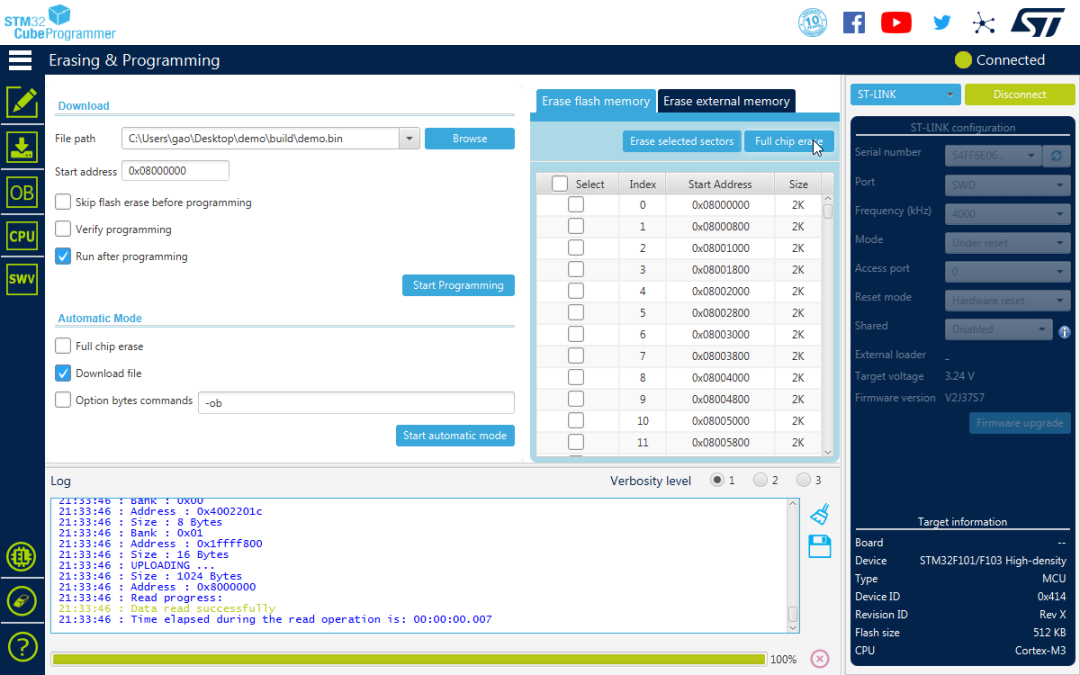Screen dimensions: 1080x675
Task: Click the STM32CubeProgrammer logo
Action: [59, 23]
